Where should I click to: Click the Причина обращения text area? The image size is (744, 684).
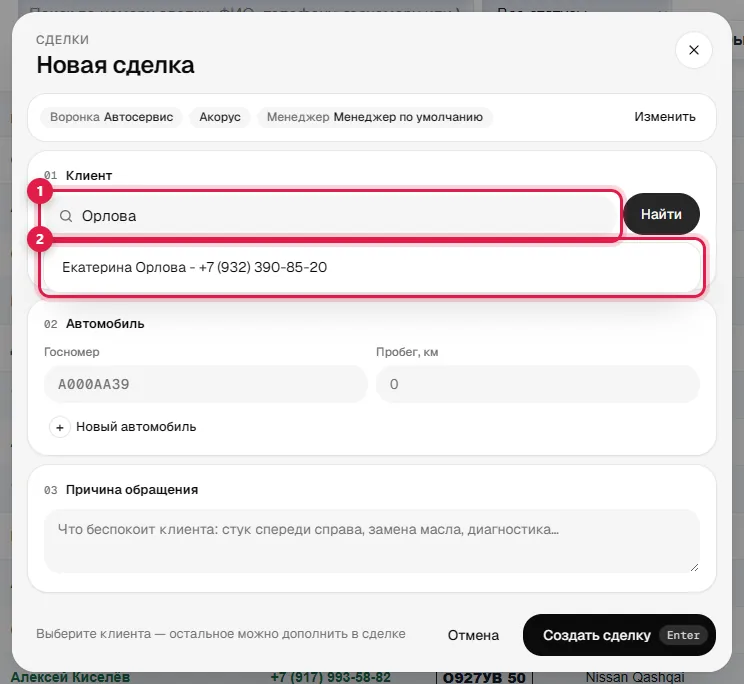[x=372, y=541]
